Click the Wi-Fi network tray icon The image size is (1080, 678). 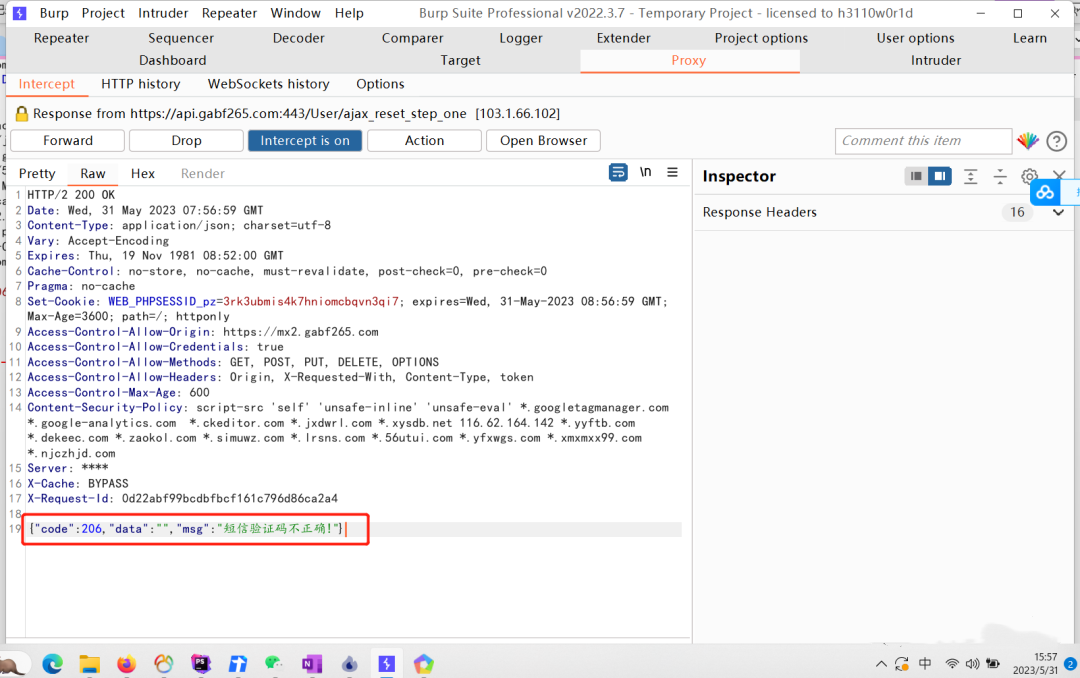[x=952, y=664]
